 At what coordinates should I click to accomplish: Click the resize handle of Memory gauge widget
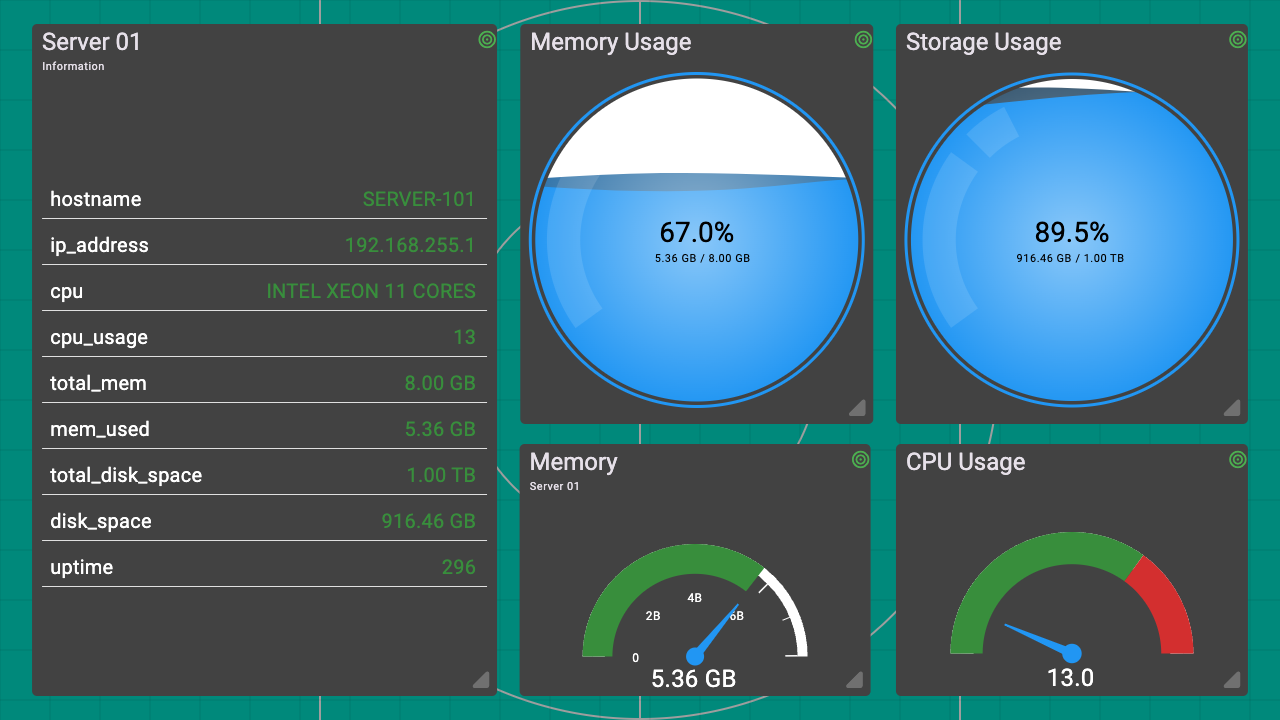point(855,680)
